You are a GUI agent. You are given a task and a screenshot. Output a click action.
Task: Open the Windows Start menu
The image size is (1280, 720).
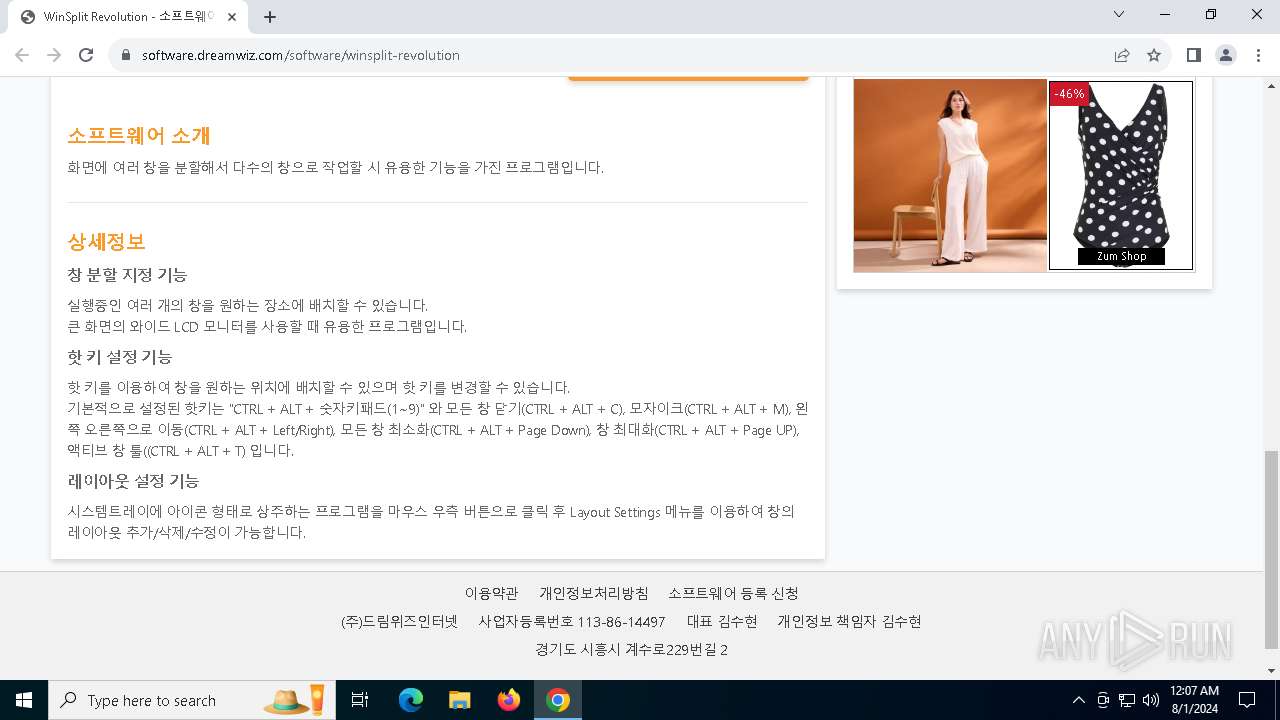[24, 700]
